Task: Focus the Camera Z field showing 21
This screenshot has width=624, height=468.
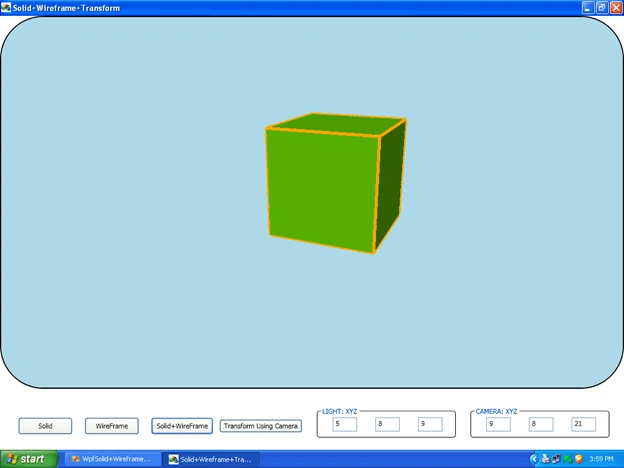Action: (583, 424)
